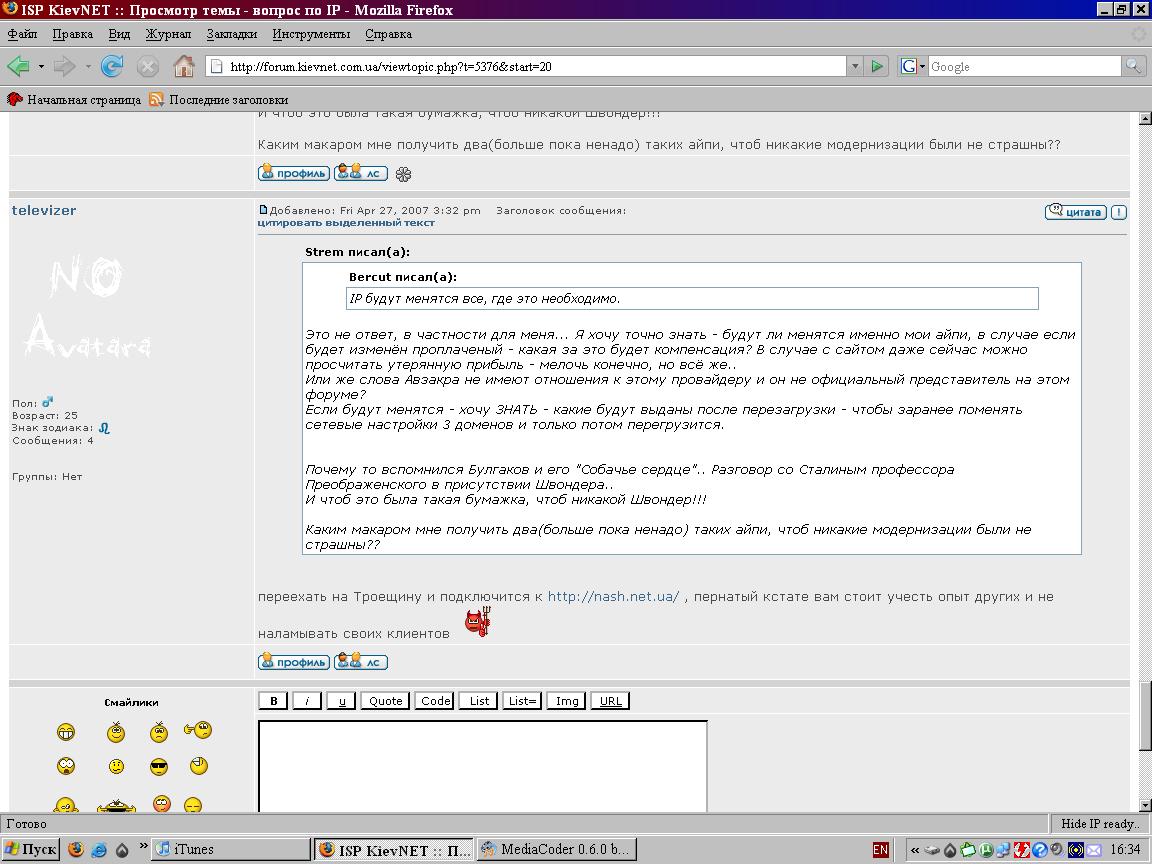Click the цитата quote button
The height and width of the screenshot is (864, 1152).
[x=1075, y=212]
